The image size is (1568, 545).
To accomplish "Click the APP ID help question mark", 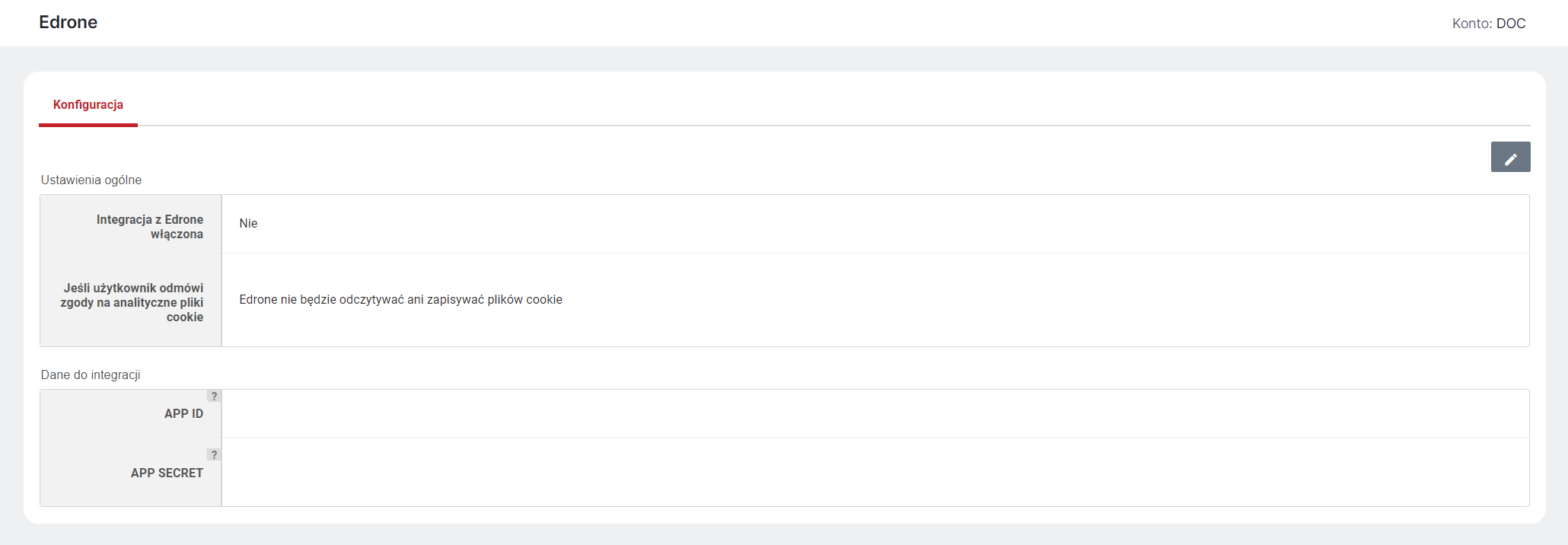I will click(214, 396).
